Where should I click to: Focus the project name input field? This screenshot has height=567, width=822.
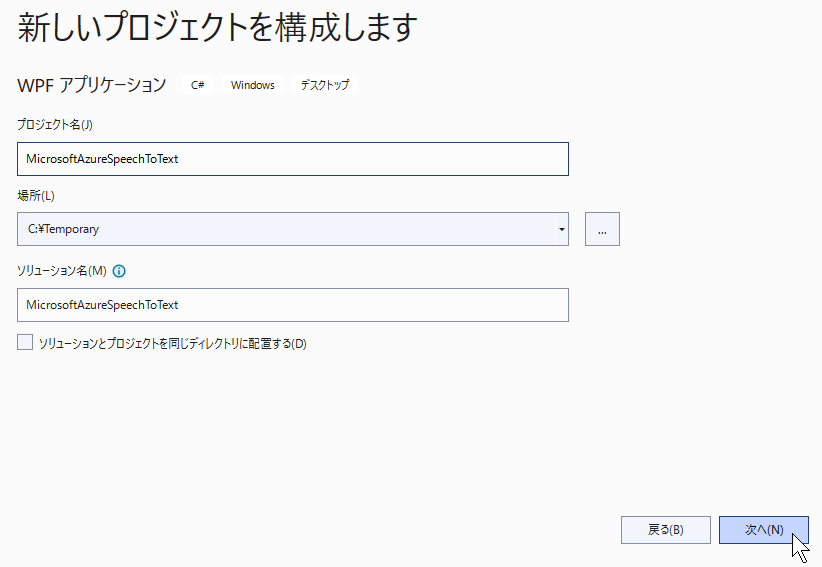[x=293, y=159]
